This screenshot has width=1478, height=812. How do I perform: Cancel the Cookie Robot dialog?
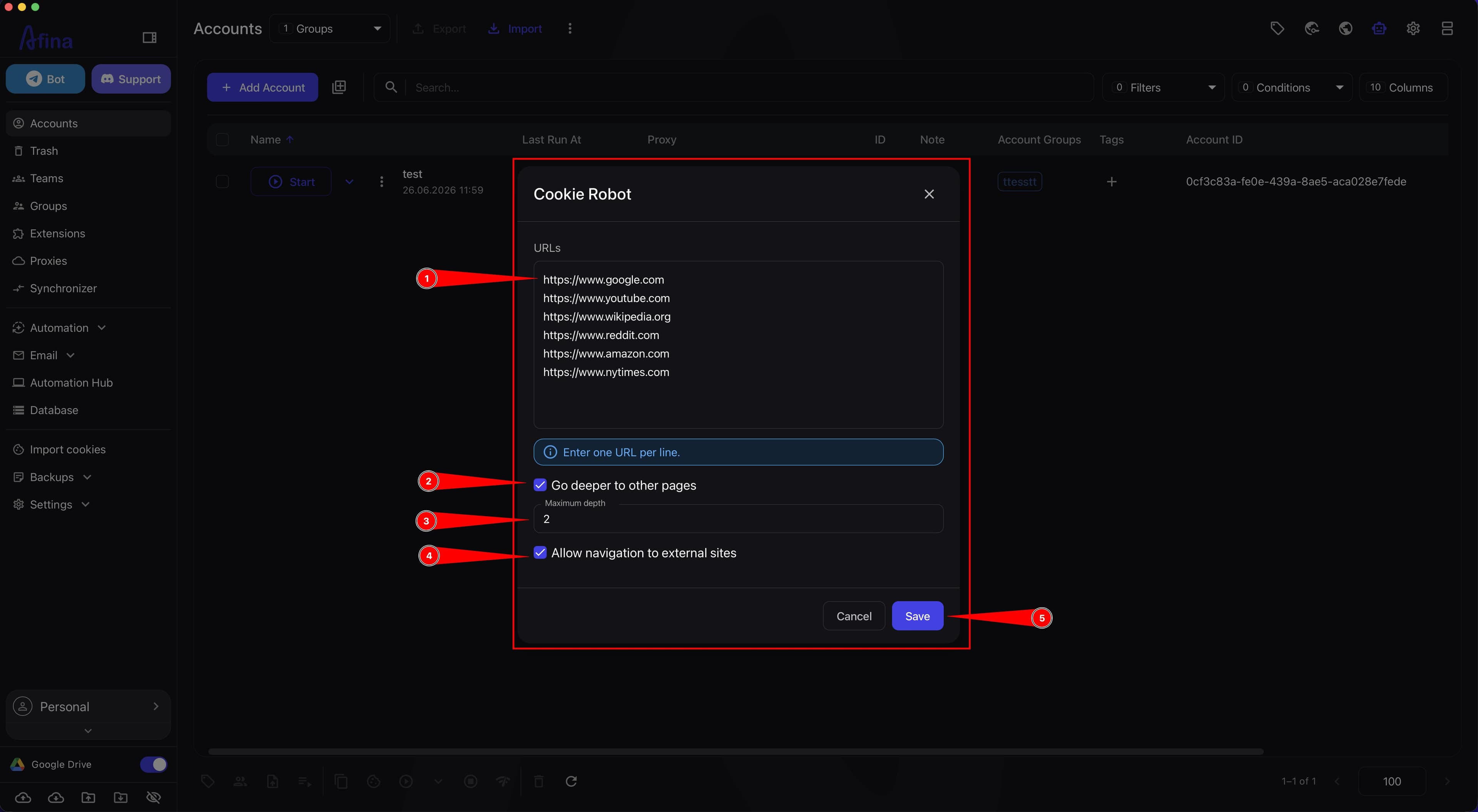(x=854, y=616)
